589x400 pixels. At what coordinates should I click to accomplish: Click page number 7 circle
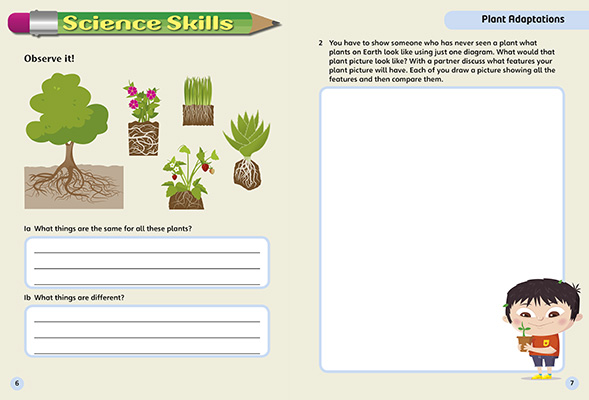[572, 383]
